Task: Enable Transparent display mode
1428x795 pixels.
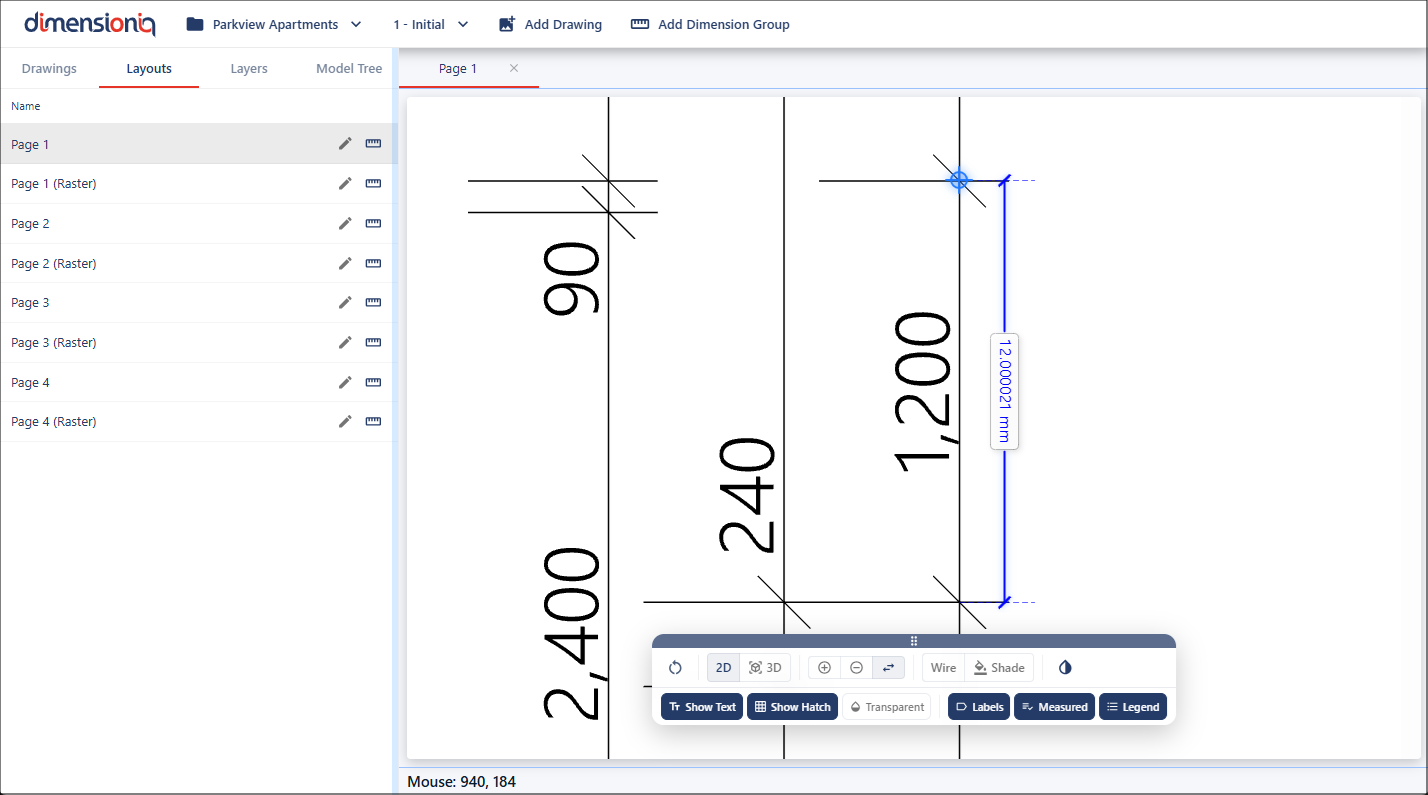Action: tap(886, 707)
